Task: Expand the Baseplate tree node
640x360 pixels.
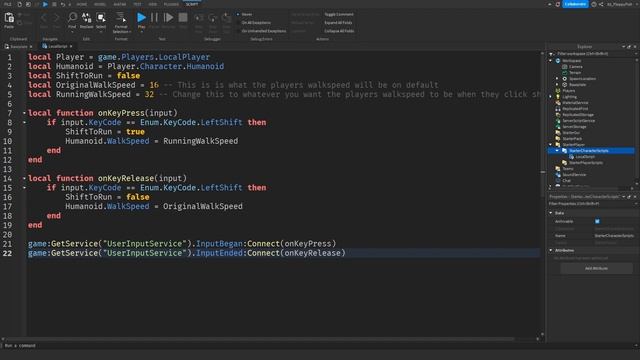Action: click(x=558, y=84)
